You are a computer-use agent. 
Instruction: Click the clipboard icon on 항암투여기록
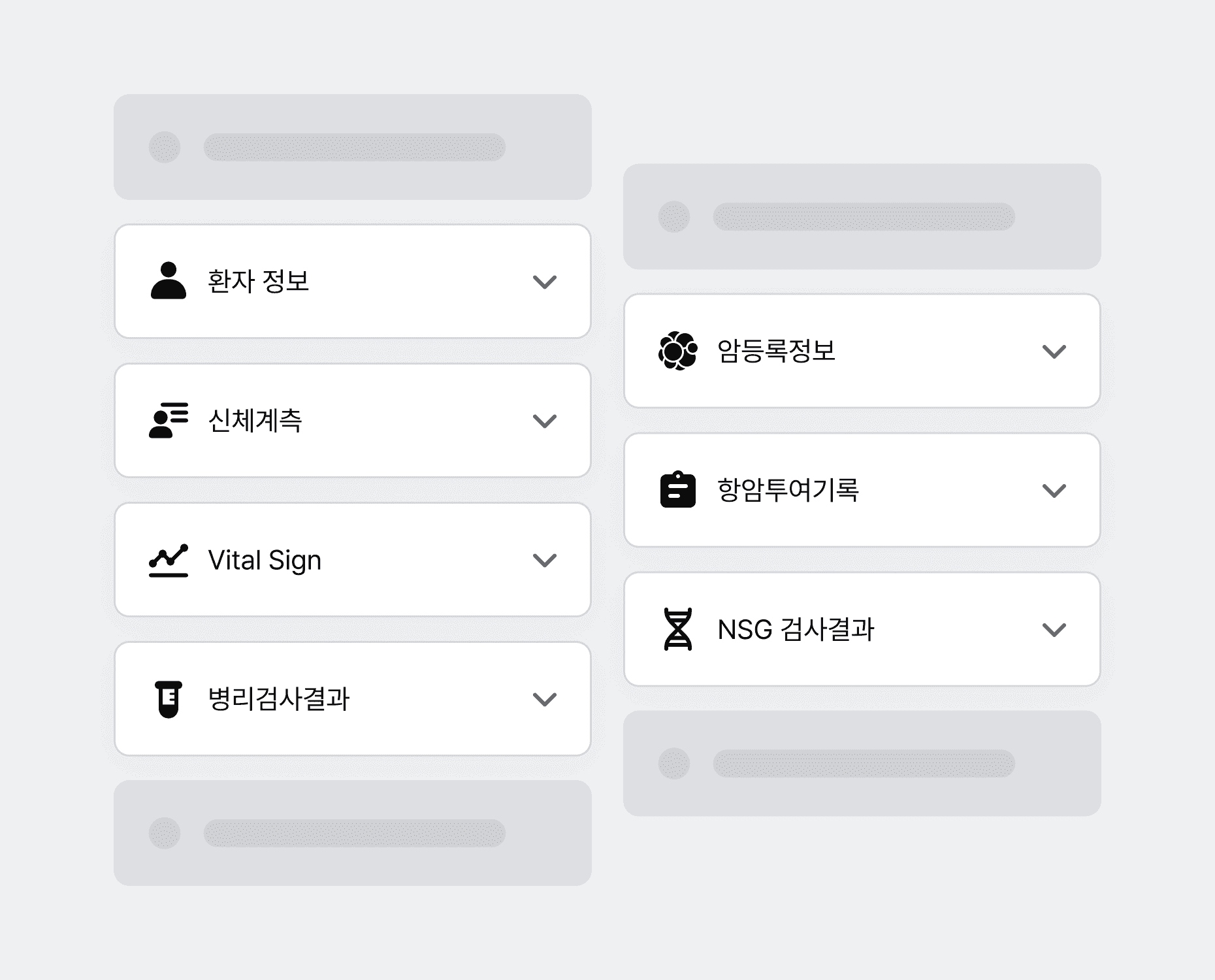pyautogui.click(x=679, y=491)
